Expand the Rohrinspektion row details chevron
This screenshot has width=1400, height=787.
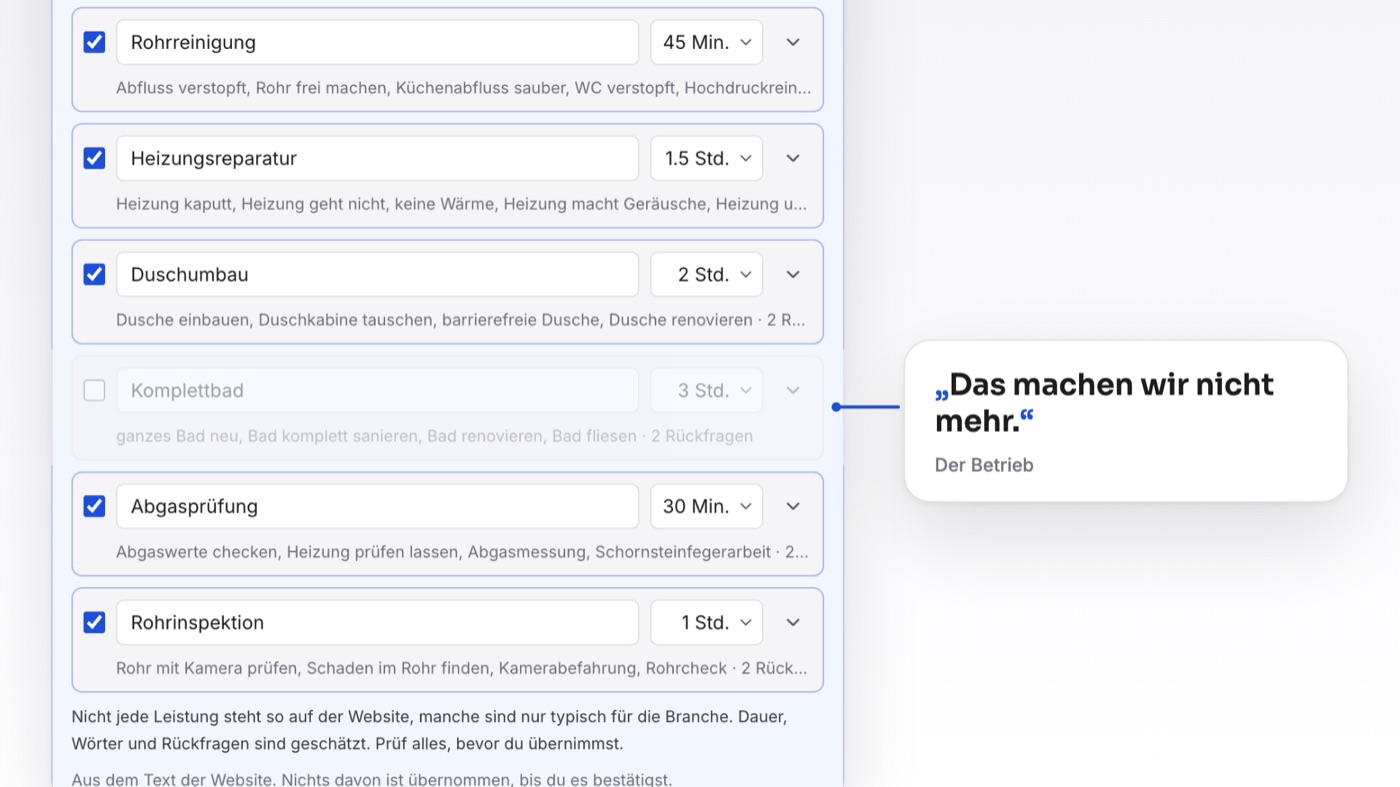[793, 622]
